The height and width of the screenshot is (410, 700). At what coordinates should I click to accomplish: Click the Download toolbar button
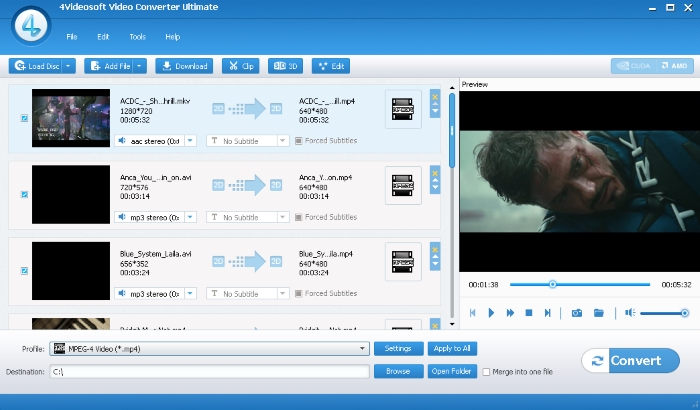[184, 66]
